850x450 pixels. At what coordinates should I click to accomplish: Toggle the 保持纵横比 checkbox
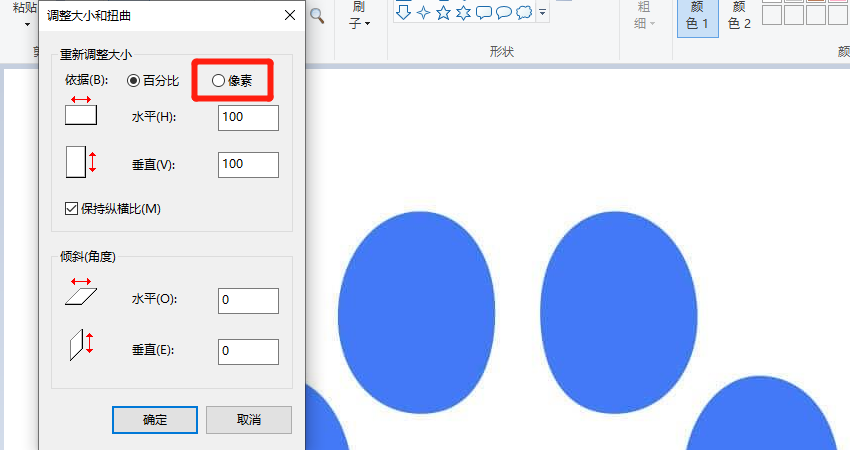pyautogui.click(x=71, y=208)
